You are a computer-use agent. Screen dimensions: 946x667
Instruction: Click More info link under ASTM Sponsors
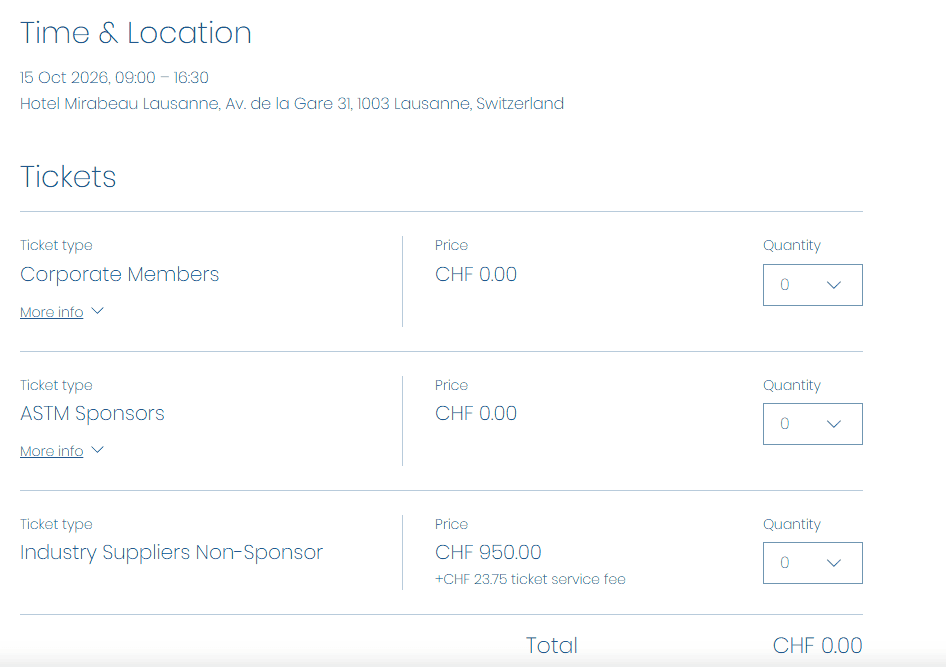point(51,451)
